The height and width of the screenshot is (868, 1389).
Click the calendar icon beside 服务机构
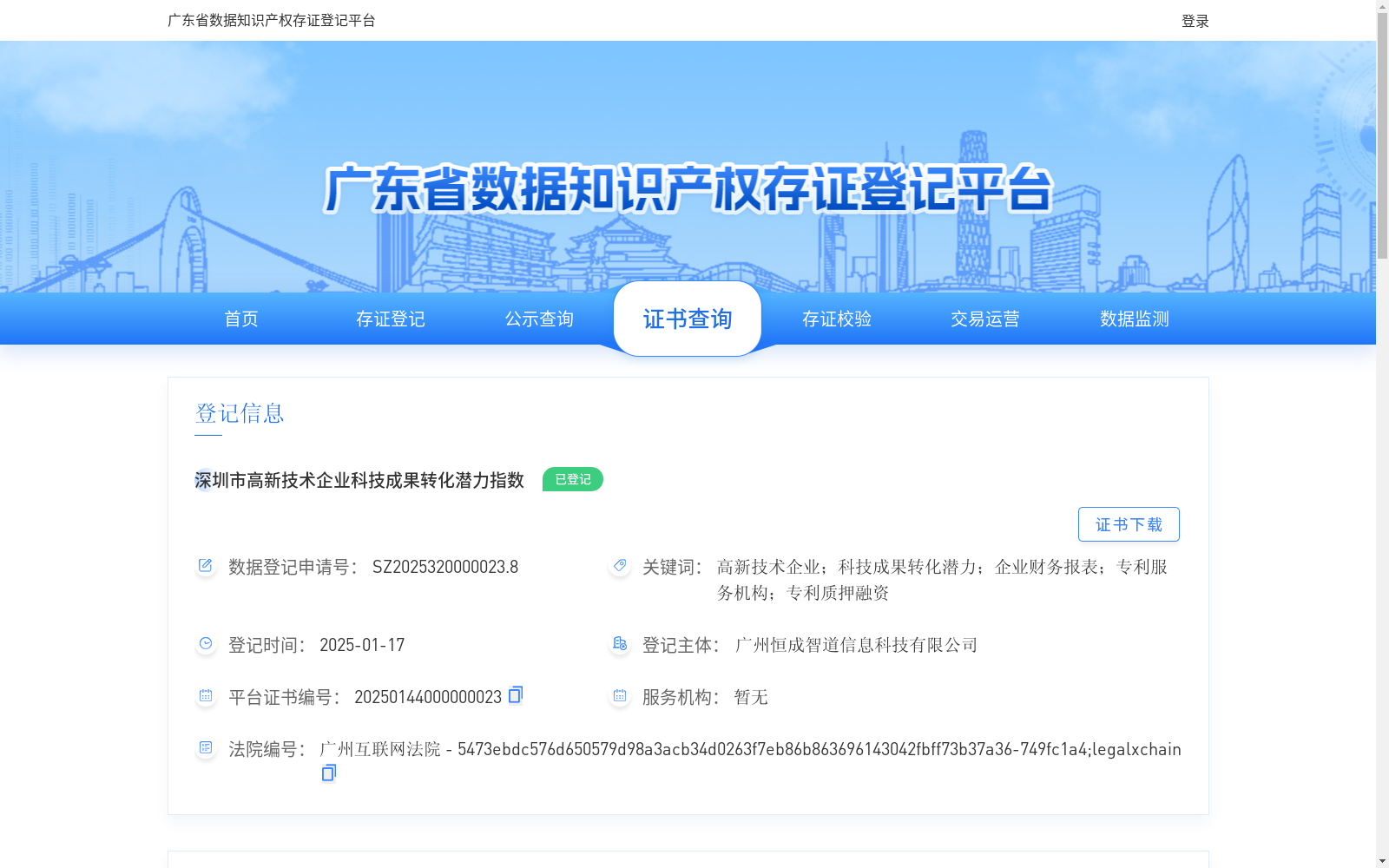(x=620, y=696)
